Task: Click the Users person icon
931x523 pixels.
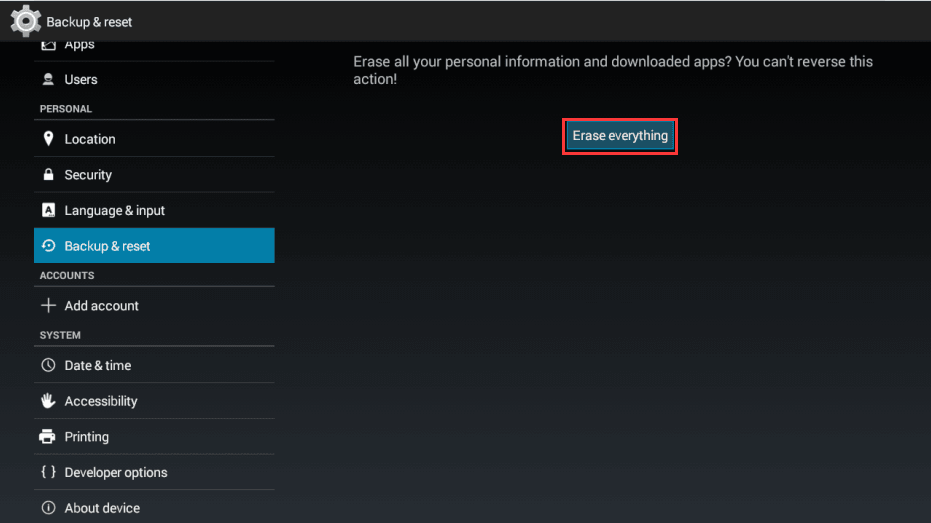Action: (48, 80)
